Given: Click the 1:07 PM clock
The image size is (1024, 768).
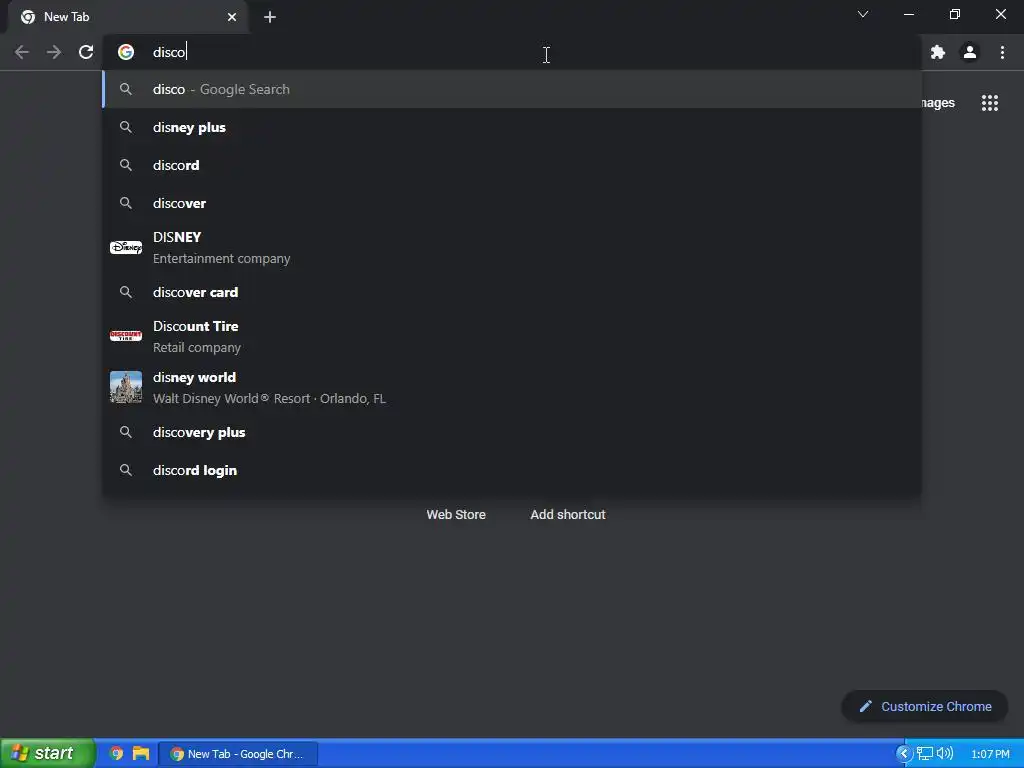Looking at the screenshot, I should (x=990, y=754).
